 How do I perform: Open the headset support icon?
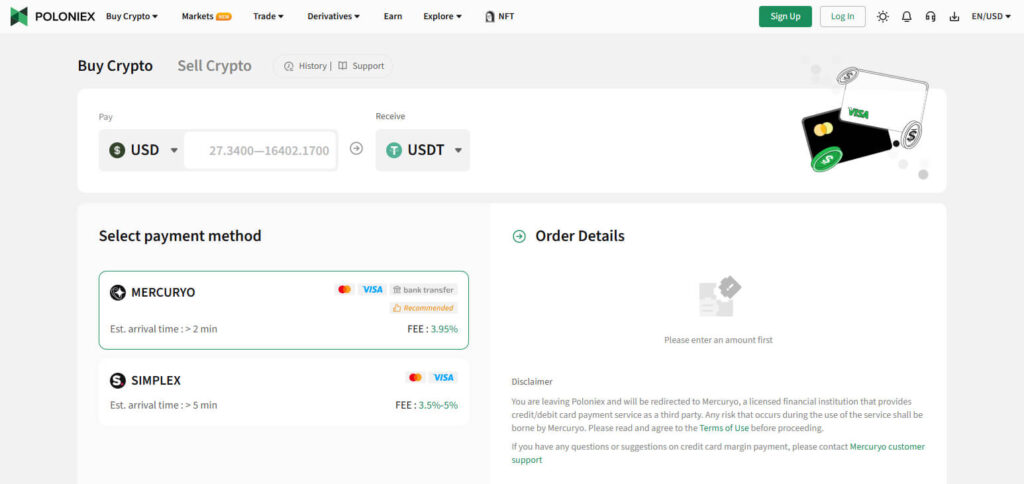[931, 16]
